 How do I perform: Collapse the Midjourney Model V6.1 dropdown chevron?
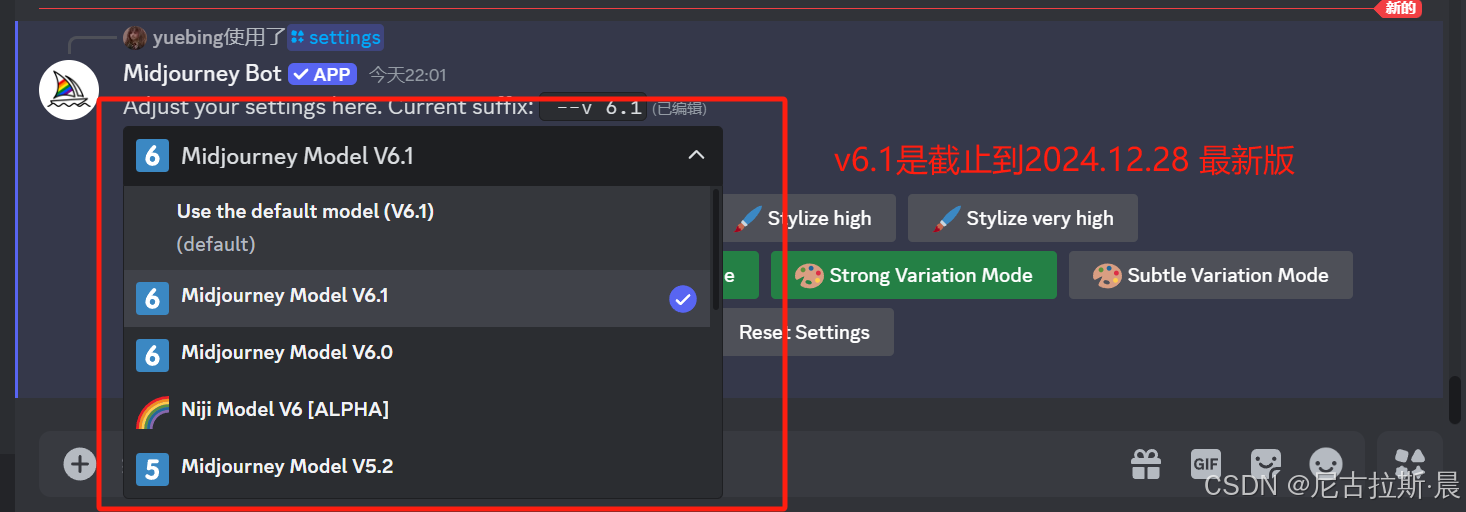tap(696, 155)
